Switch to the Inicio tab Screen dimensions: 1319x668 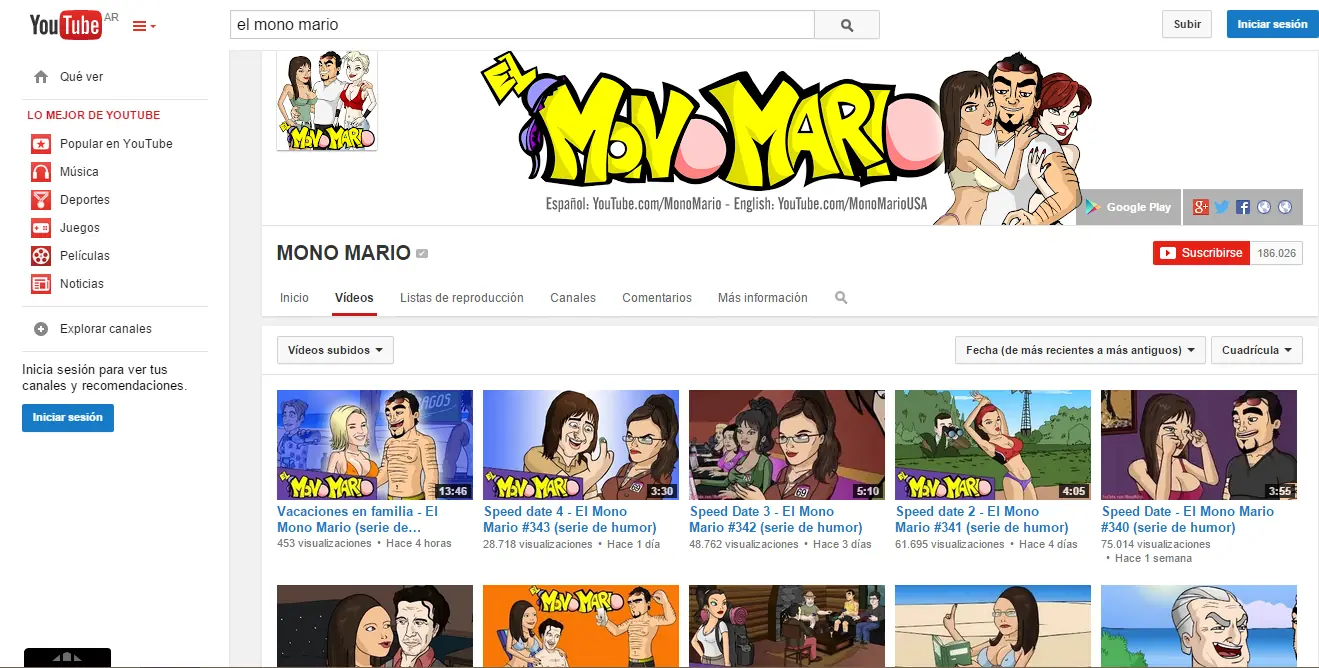click(x=294, y=298)
